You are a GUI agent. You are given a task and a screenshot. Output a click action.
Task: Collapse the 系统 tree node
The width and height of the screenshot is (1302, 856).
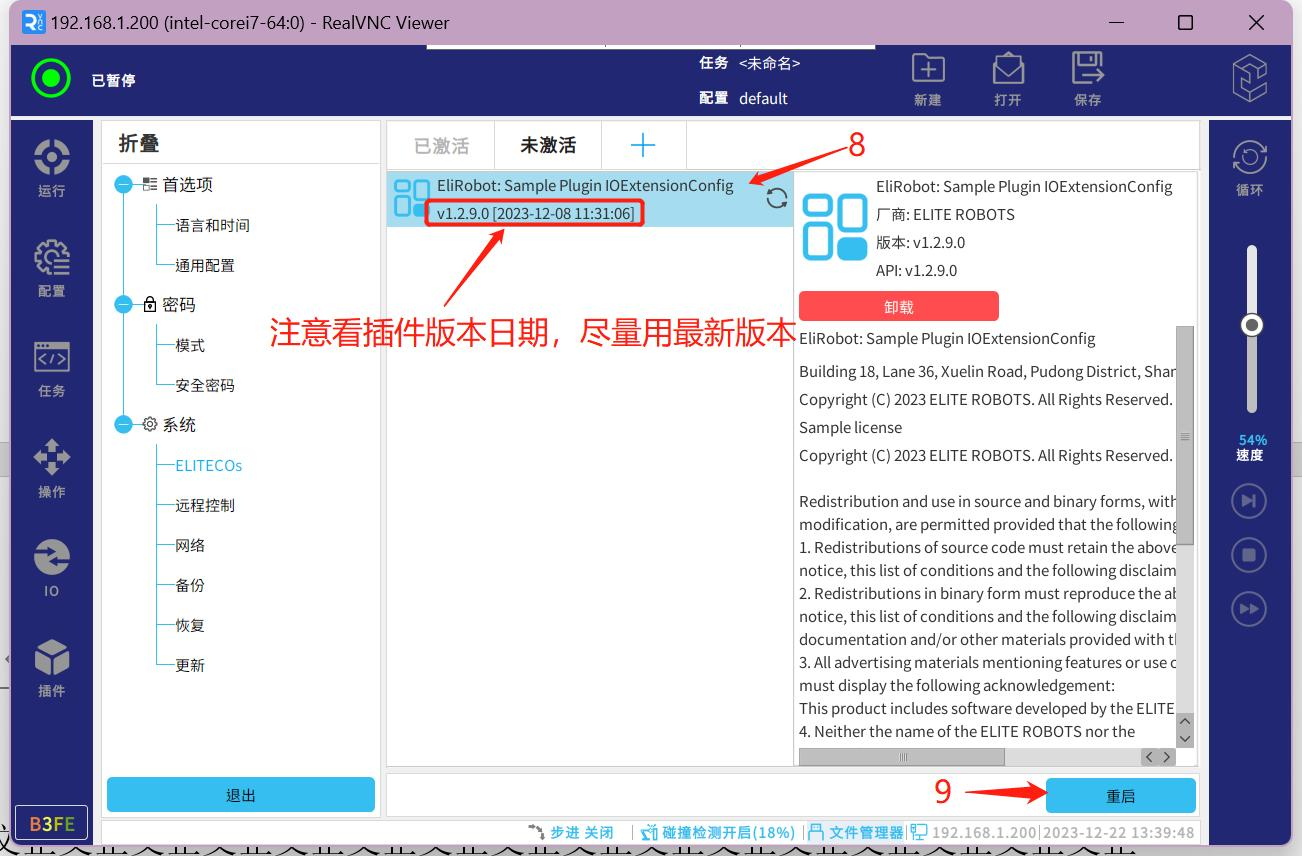point(124,425)
